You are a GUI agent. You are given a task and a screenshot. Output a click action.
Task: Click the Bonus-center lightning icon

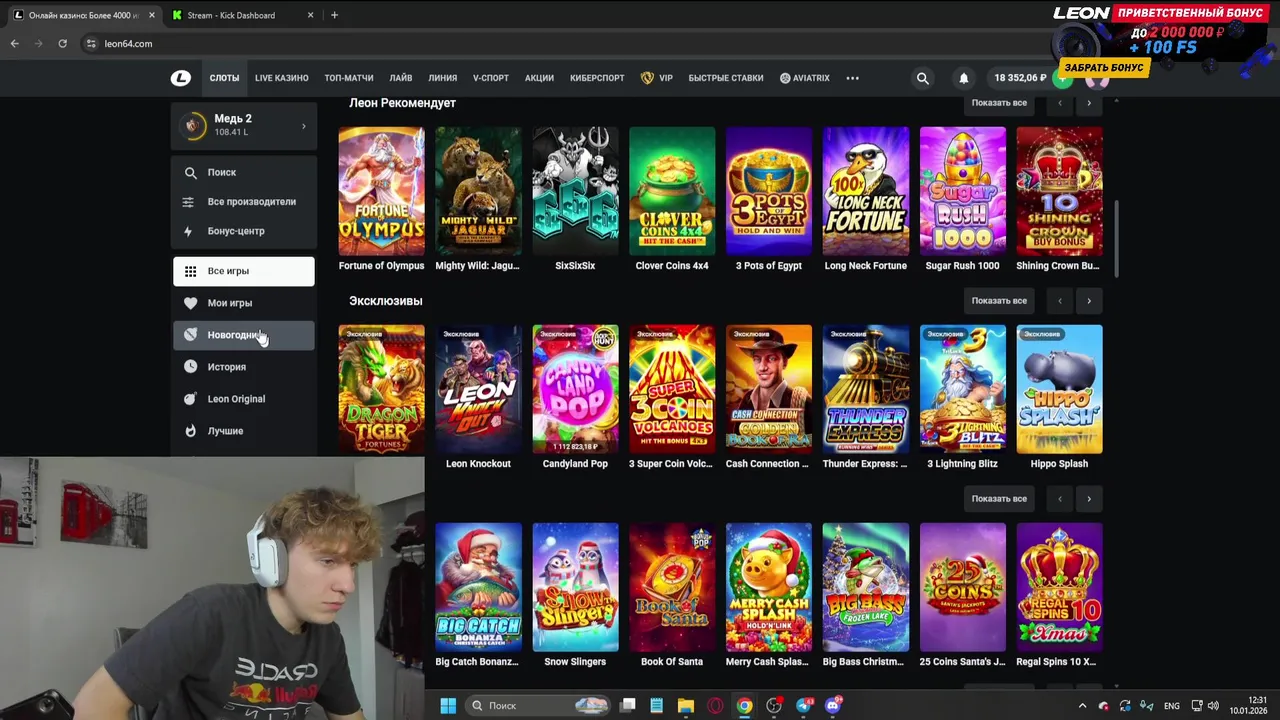[x=189, y=231]
